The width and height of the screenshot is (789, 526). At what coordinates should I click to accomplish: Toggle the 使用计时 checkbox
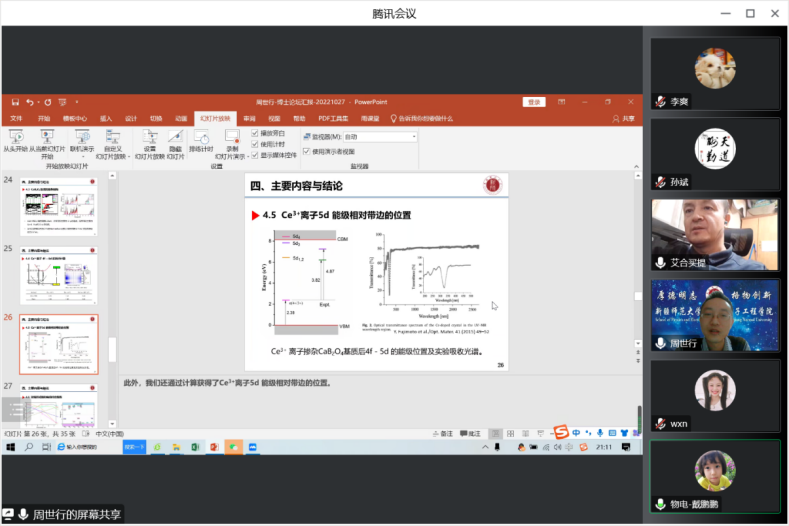[x=255, y=144]
